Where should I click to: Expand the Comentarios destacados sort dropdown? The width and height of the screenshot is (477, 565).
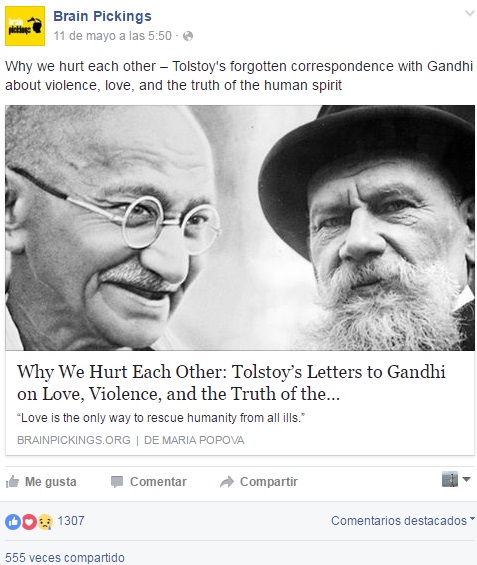tap(403, 521)
